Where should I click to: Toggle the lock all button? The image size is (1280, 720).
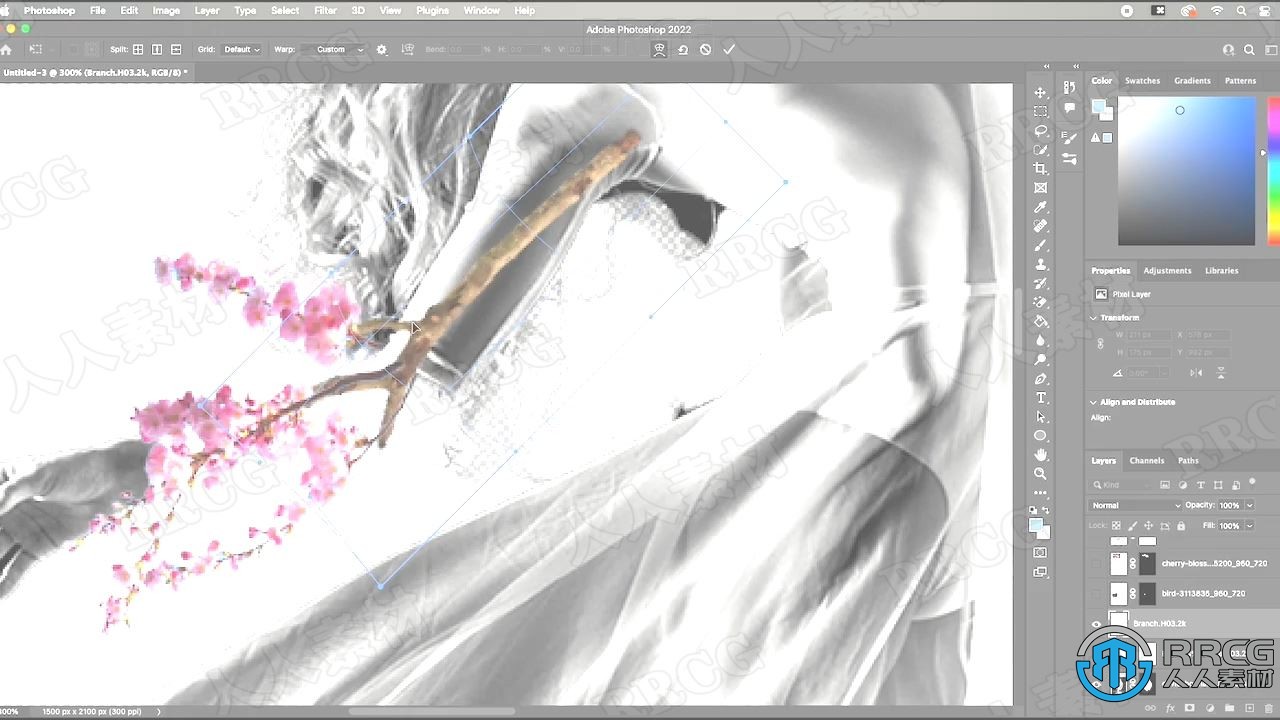click(x=1181, y=525)
